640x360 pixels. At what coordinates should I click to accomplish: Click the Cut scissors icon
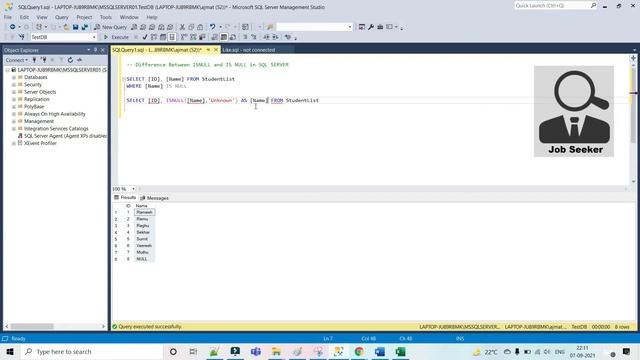click(182, 27)
